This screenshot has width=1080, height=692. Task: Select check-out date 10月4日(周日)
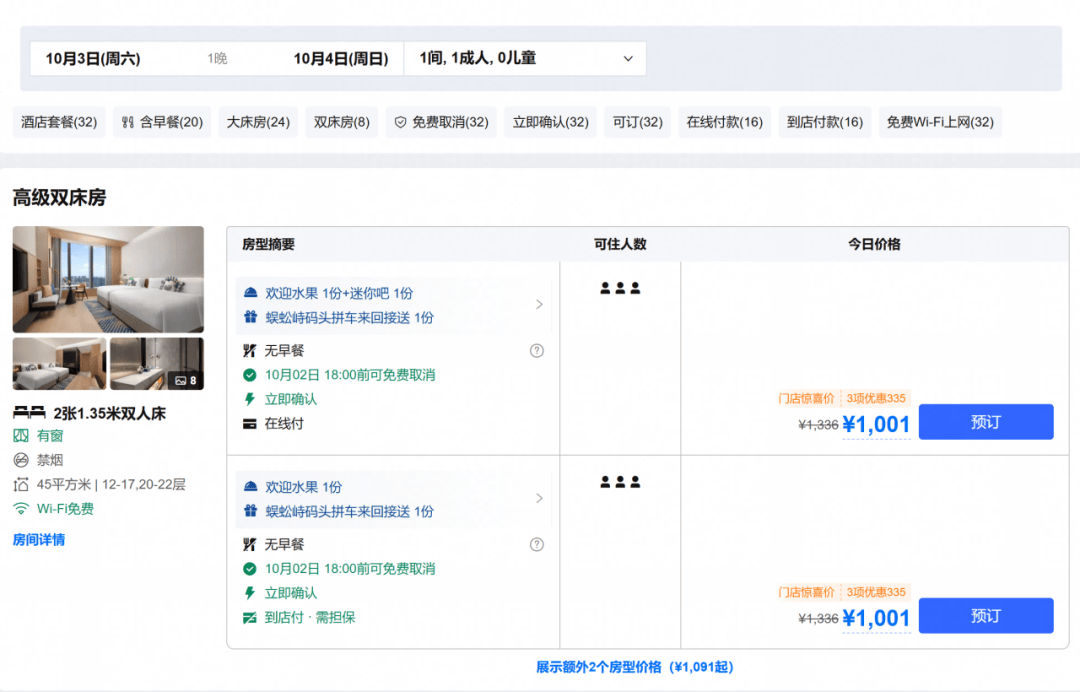point(341,59)
